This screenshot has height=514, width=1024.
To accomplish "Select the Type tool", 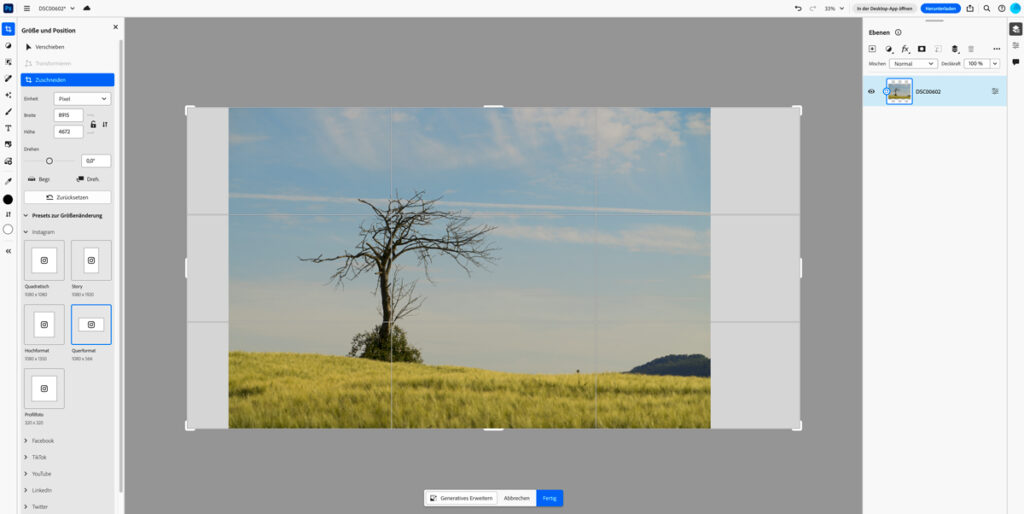I will (x=8, y=128).
